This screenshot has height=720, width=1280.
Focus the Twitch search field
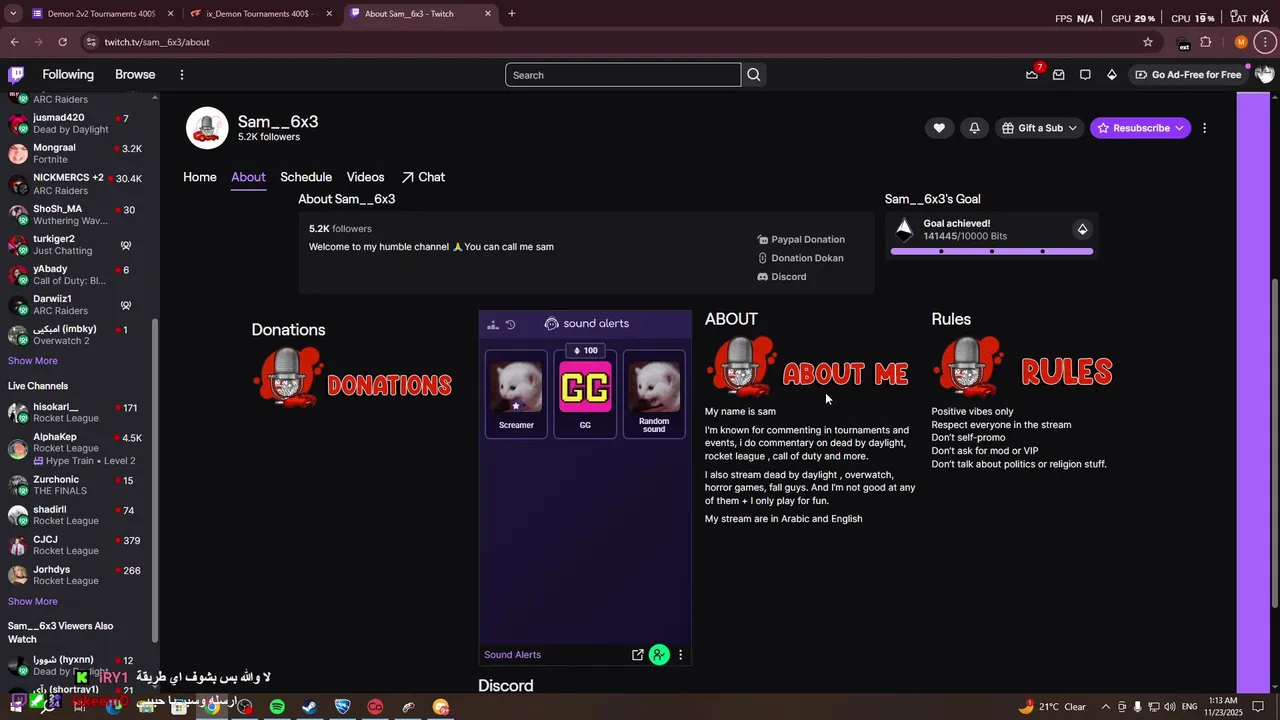pyautogui.click(x=623, y=75)
